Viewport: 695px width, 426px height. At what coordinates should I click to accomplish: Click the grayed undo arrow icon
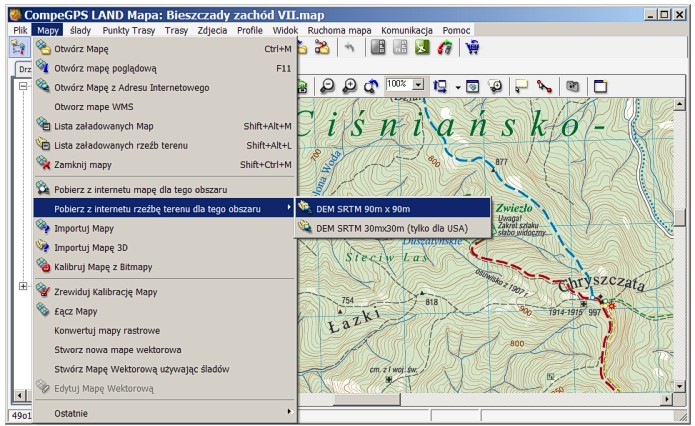point(350,47)
